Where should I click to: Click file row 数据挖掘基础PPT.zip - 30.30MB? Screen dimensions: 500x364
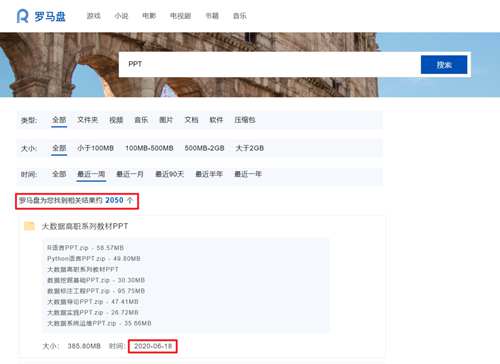pyautogui.click(x=96, y=280)
